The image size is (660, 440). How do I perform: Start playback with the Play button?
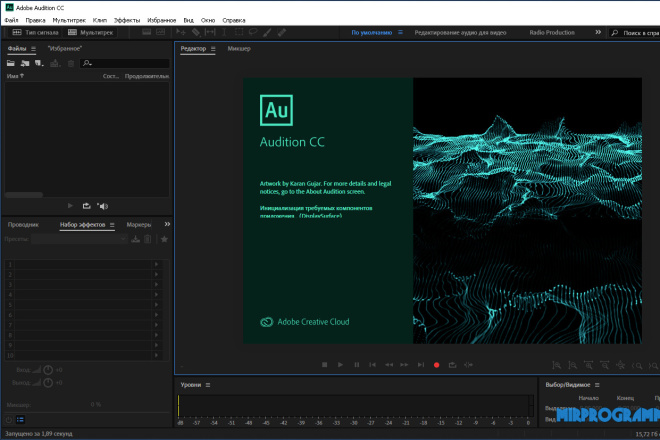point(340,365)
